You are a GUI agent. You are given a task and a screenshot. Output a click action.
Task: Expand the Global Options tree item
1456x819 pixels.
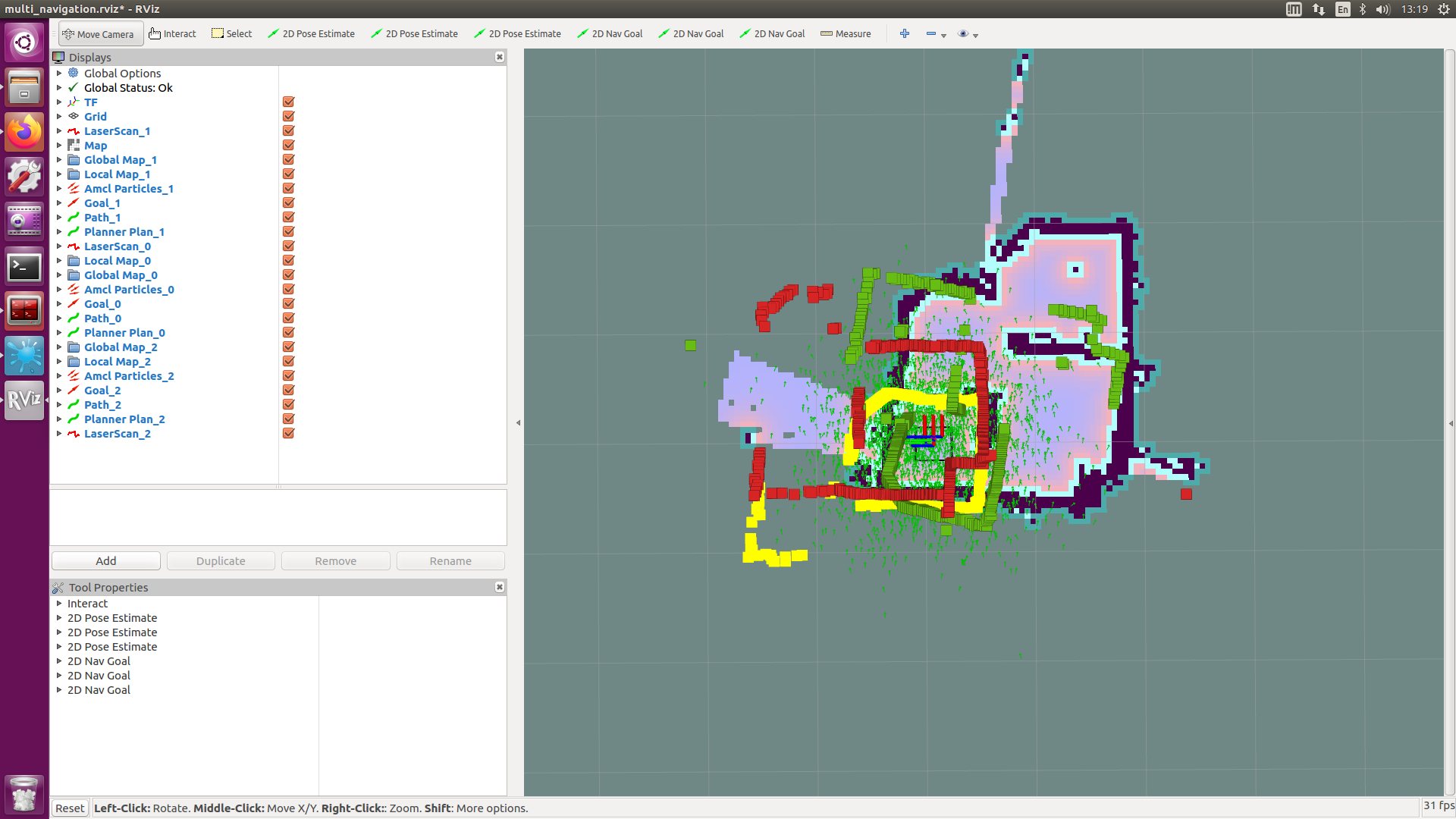[59, 74]
